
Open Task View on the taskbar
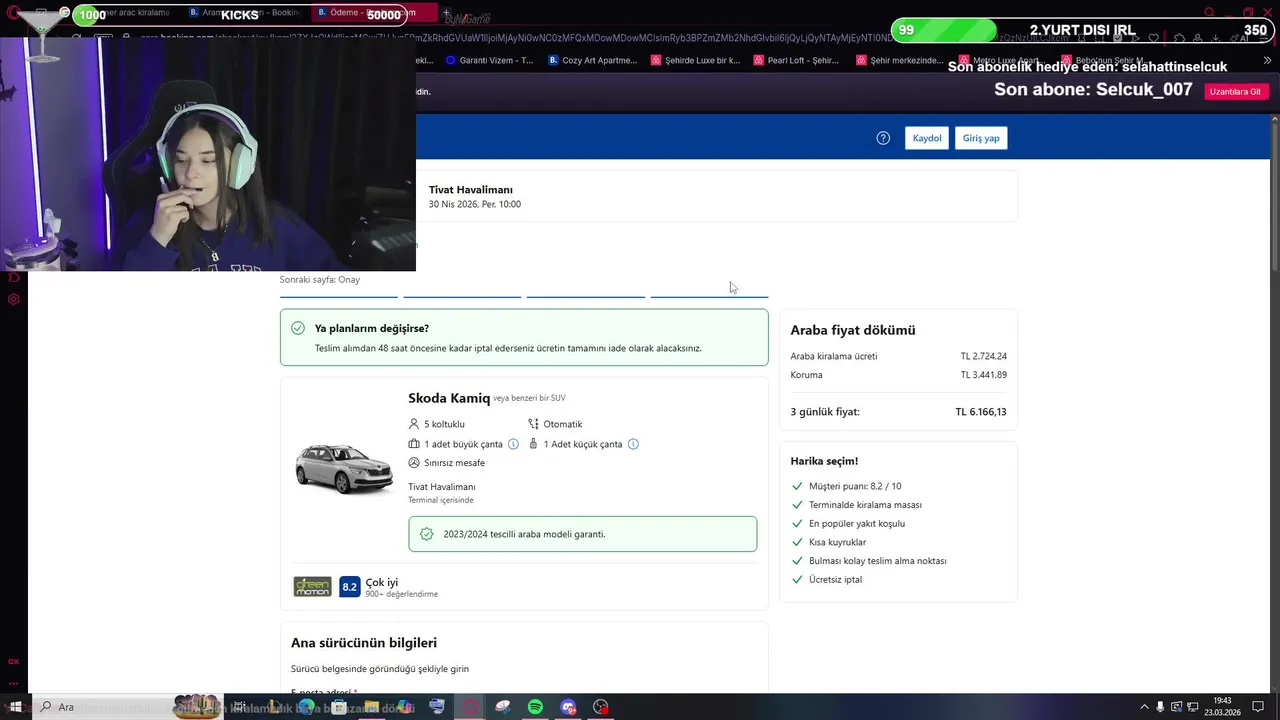pyautogui.click(x=240, y=707)
